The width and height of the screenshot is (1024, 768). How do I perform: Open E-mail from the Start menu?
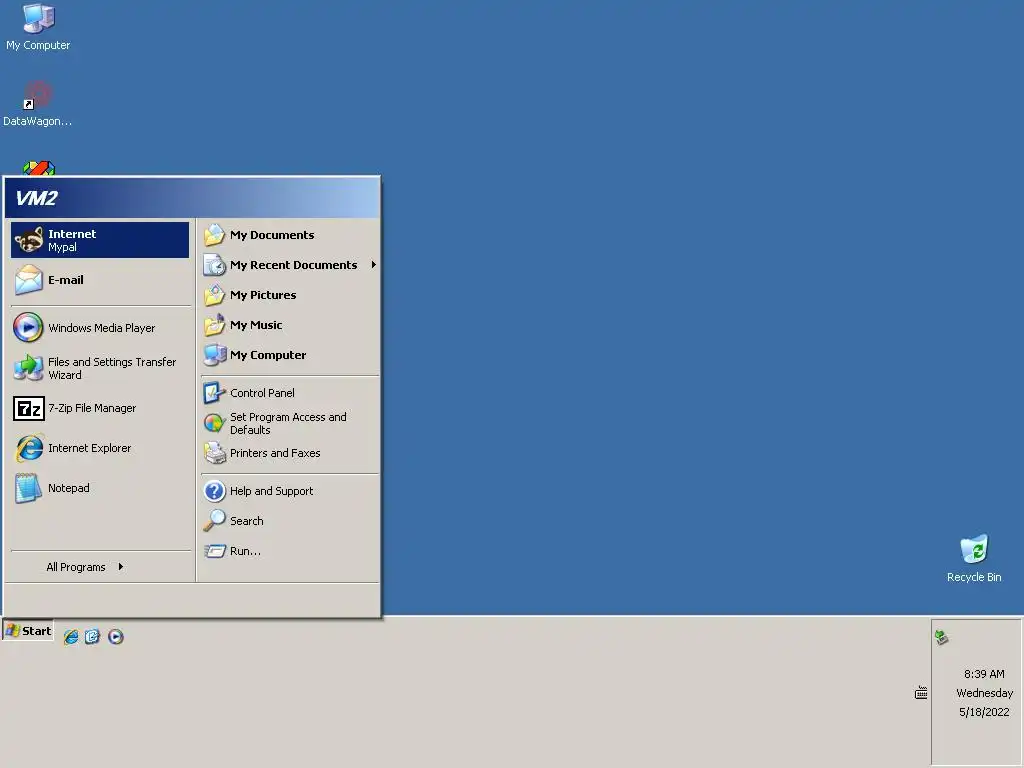(100, 280)
